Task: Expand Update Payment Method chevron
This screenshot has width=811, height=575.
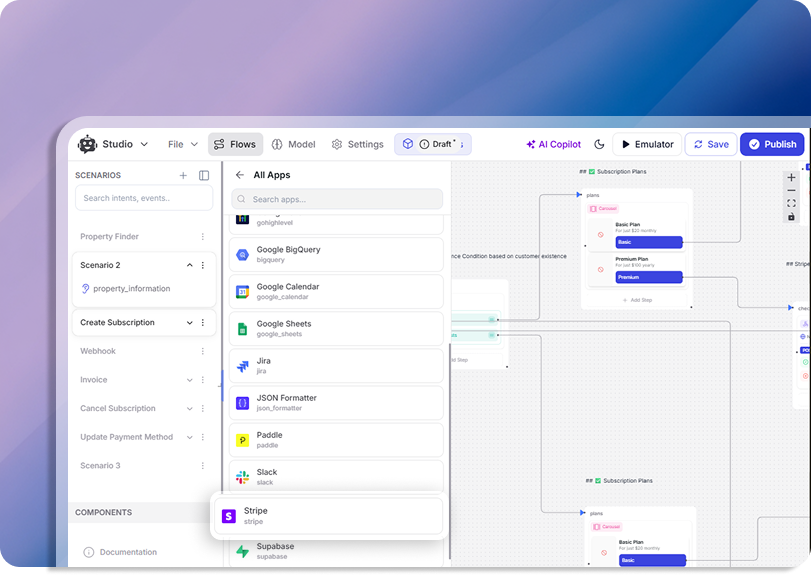Action: tap(189, 437)
